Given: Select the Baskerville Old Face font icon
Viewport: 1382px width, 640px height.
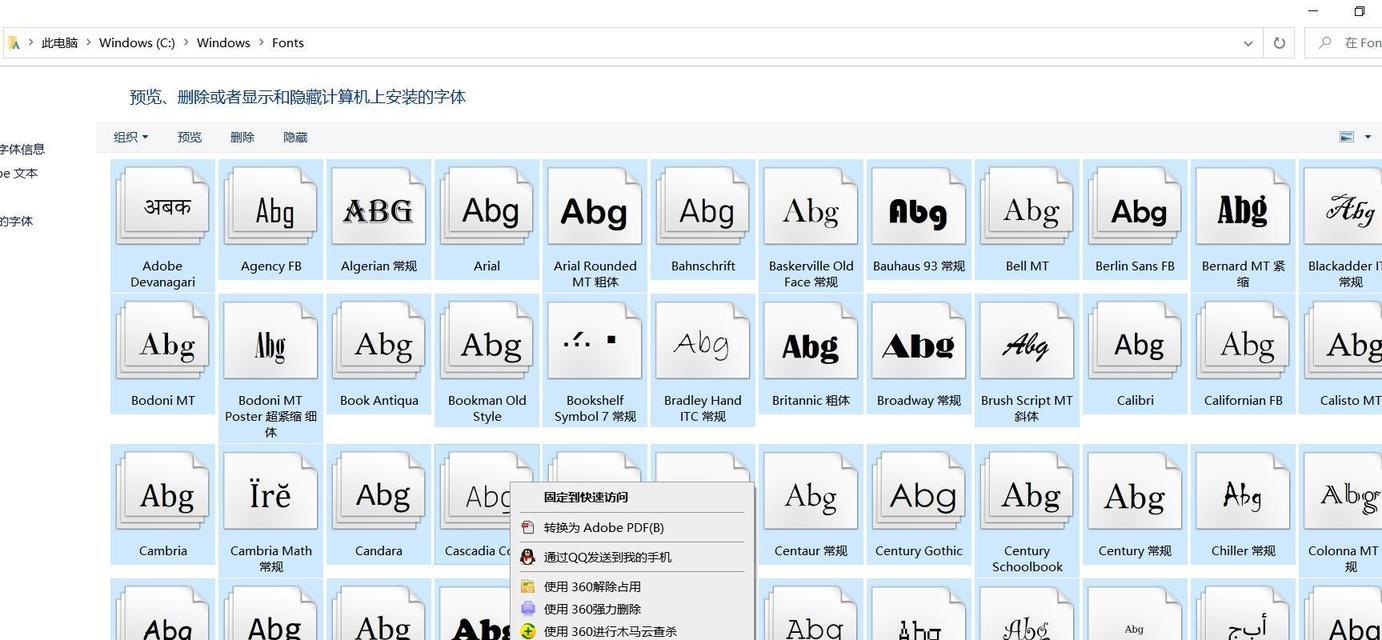Looking at the screenshot, I should point(811,206).
